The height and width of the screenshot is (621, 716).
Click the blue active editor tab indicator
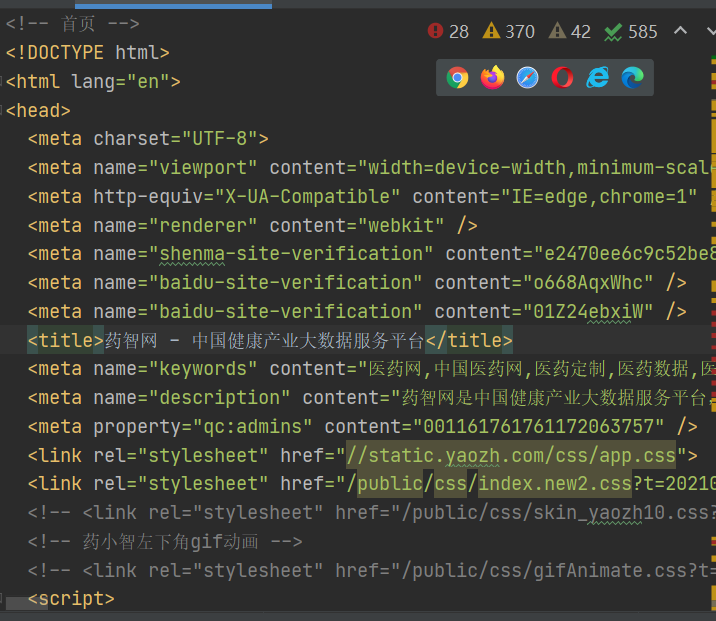173,5
